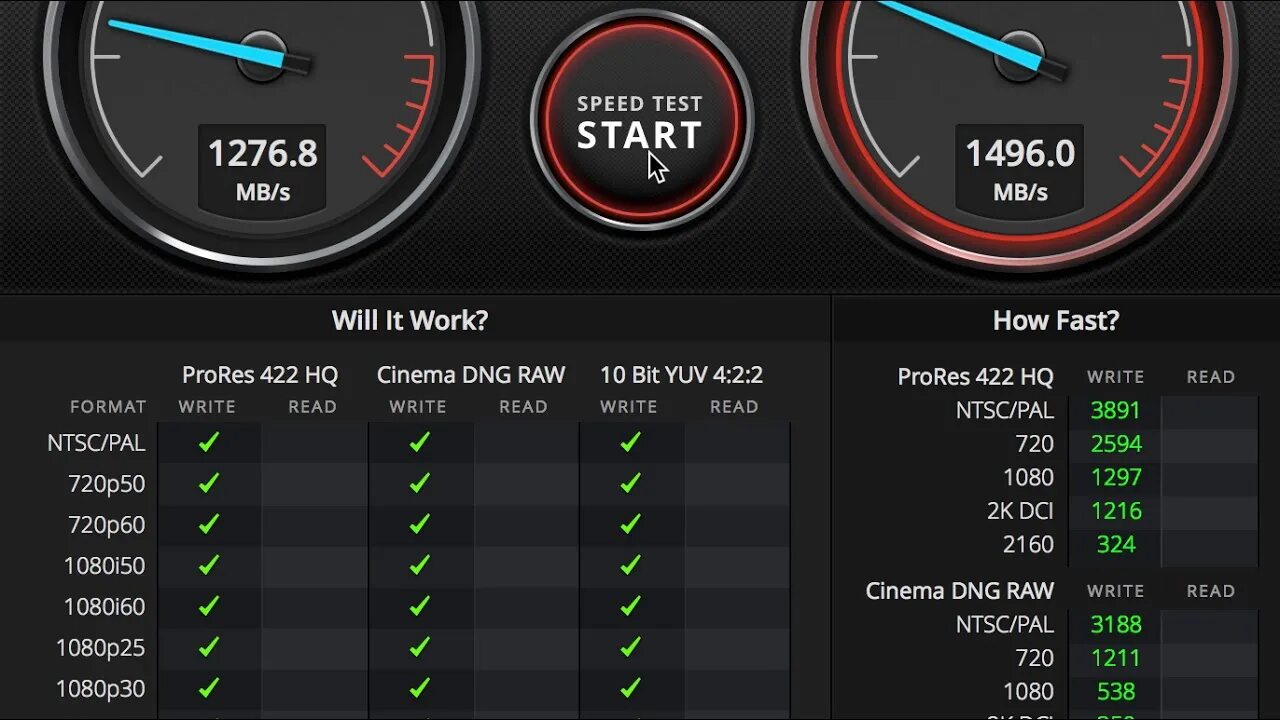
Task: Click the 1496.0 MB/s read speed readout
Action: (x=1020, y=168)
